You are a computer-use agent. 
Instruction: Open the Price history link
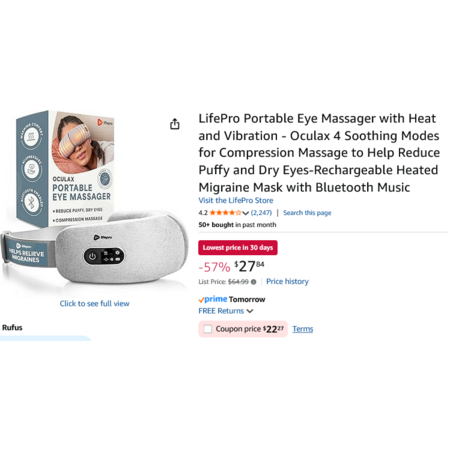(287, 282)
